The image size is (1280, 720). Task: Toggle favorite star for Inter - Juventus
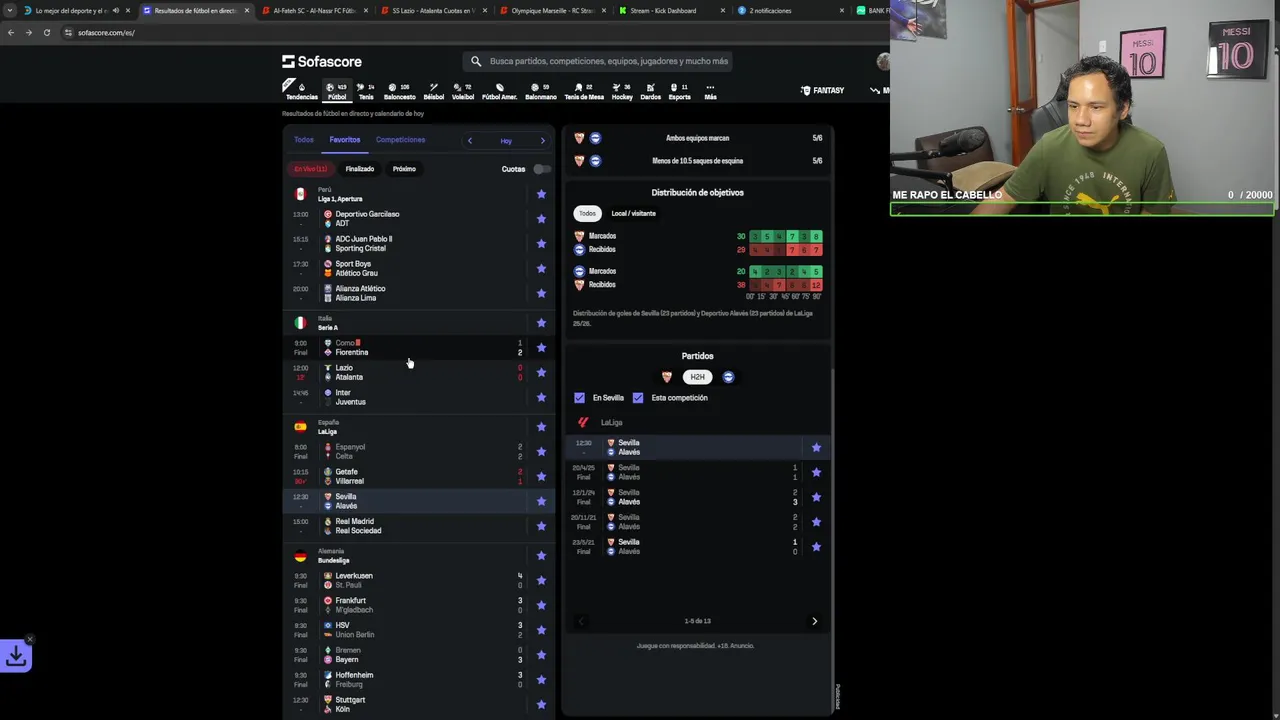point(541,397)
